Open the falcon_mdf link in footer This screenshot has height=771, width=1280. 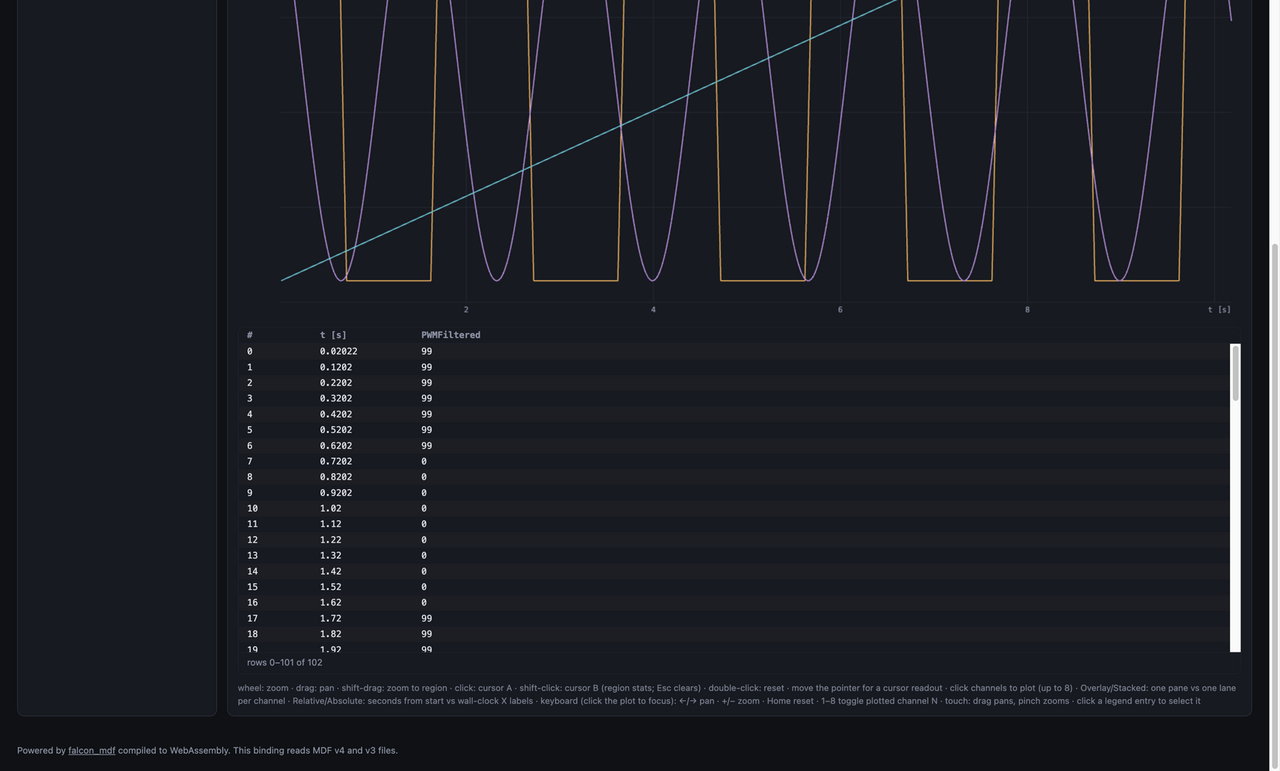92,750
